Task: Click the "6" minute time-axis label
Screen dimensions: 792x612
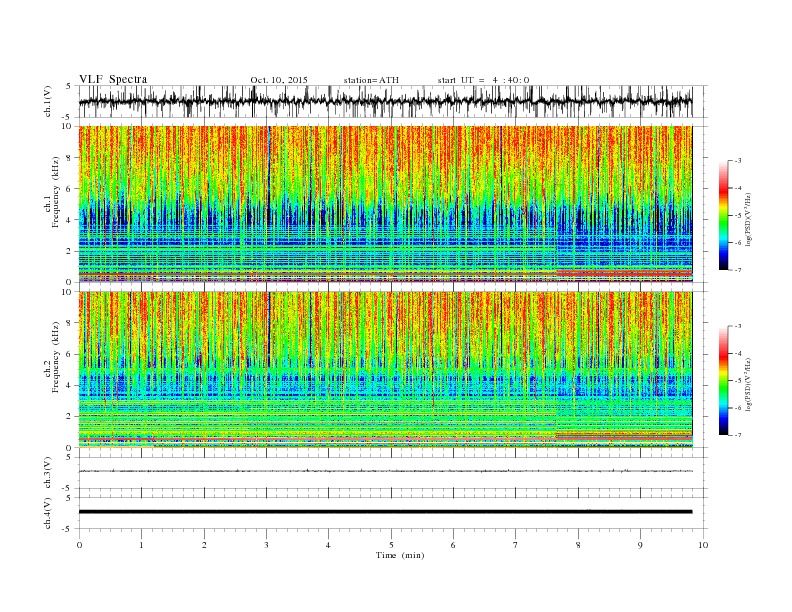Action: click(x=454, y=545)
